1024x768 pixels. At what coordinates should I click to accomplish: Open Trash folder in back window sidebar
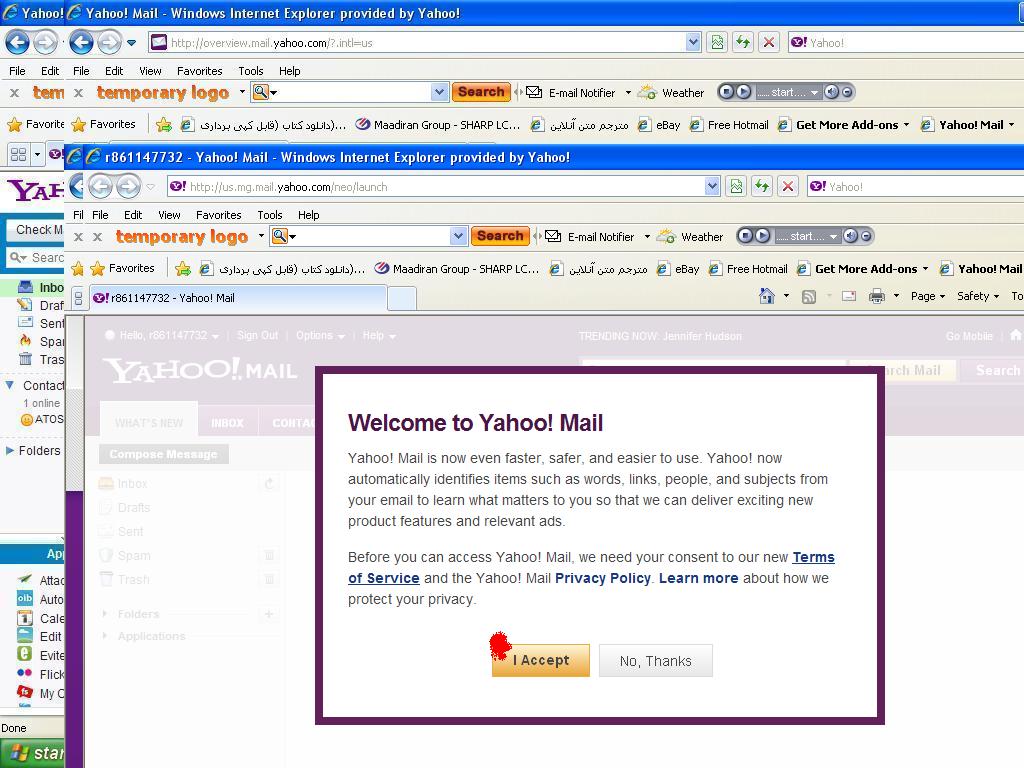[x=41, y=359]
